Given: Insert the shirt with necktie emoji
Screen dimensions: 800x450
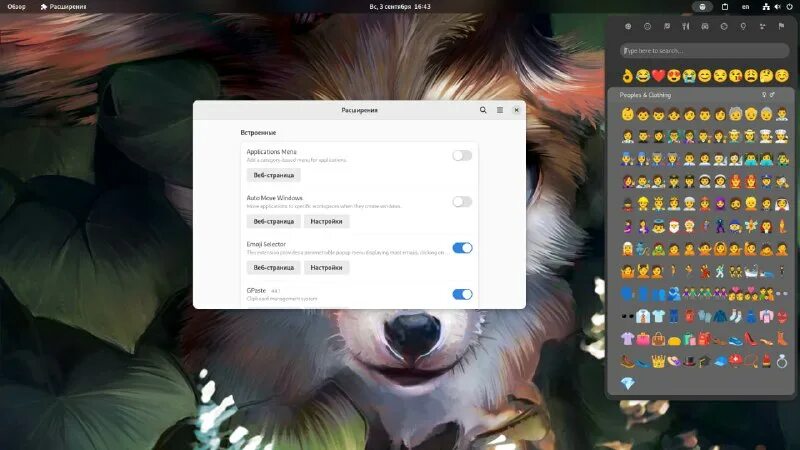Looking at the screenshot, I should pyautogui.click(x=643, y=316).
